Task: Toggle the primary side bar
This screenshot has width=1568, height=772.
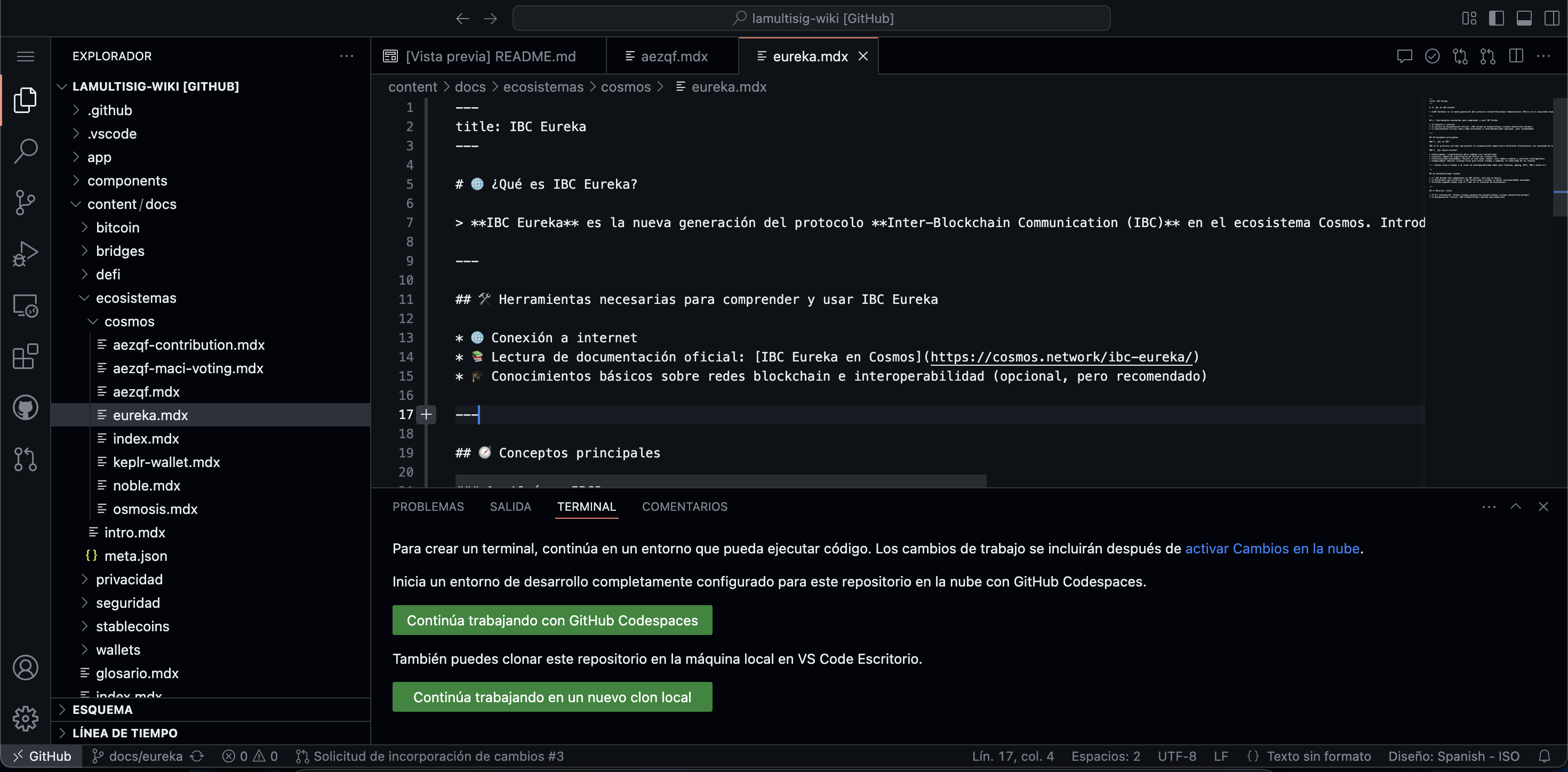Action: [x=1496, y=18]
